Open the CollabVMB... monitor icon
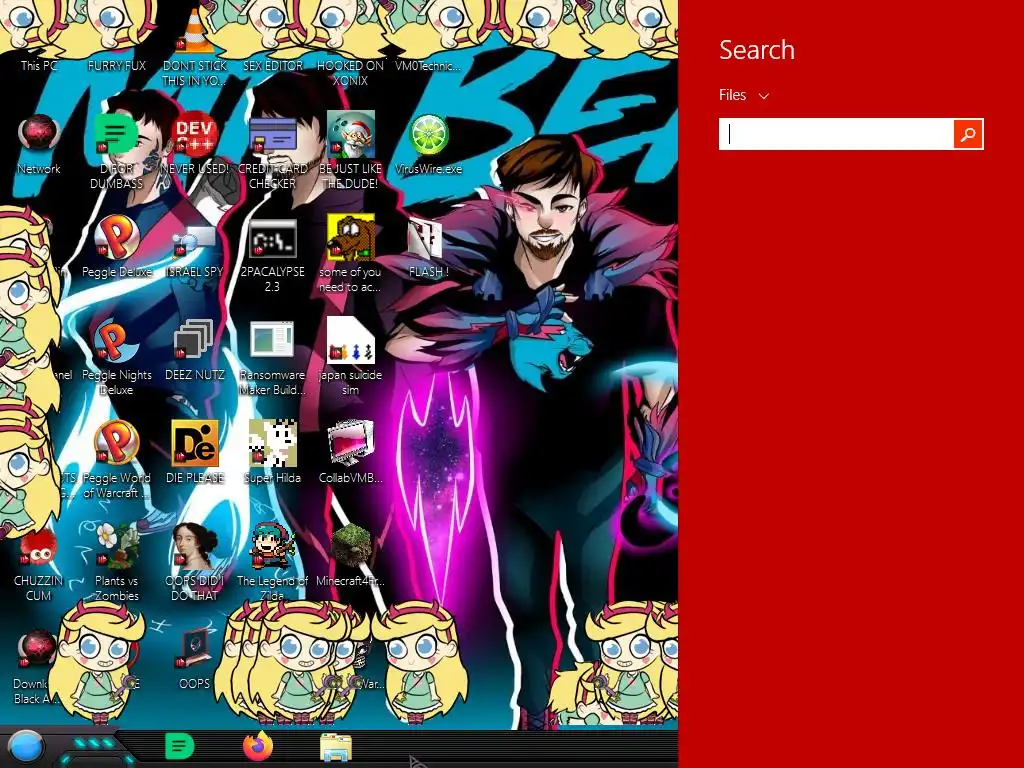 click(x=351, y=452)
